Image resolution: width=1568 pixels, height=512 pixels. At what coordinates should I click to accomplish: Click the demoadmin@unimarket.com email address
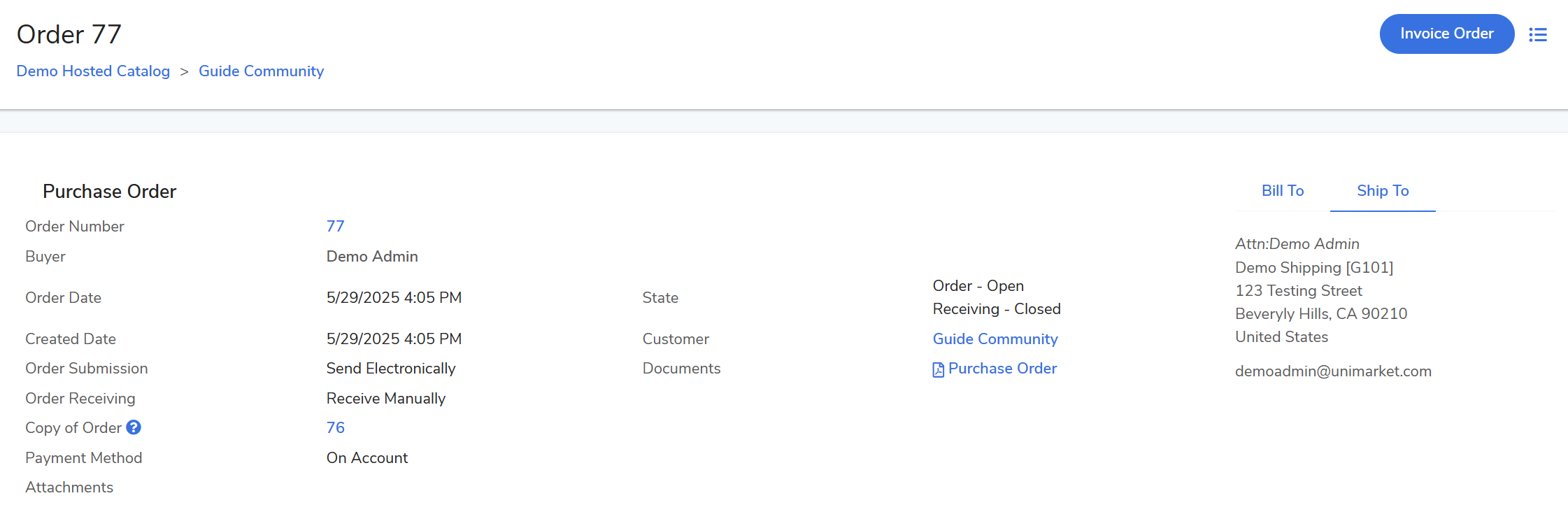pyautogui.click(x=1332, y=371)
